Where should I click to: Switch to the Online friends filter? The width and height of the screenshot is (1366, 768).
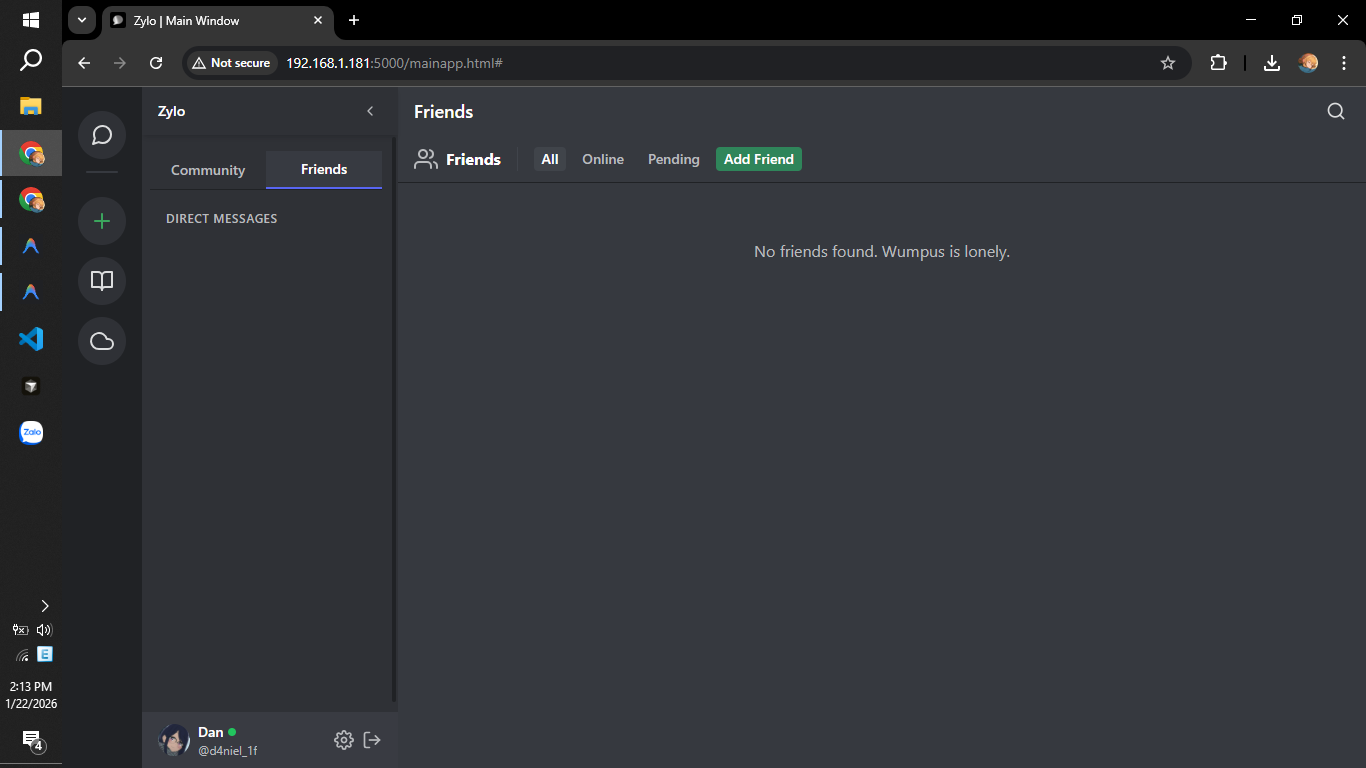point(603,159)
